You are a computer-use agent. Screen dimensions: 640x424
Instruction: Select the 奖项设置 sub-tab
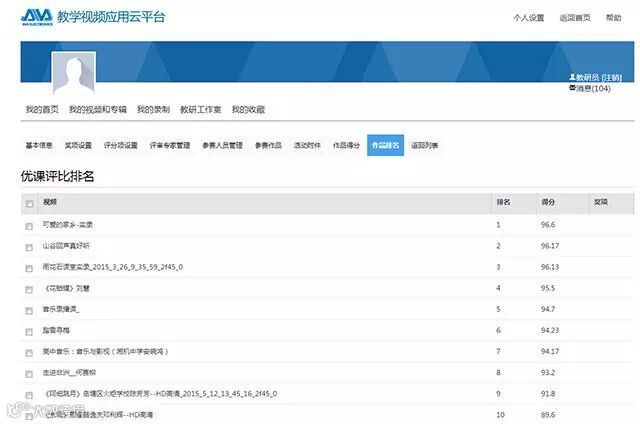[x=78, y=145]
